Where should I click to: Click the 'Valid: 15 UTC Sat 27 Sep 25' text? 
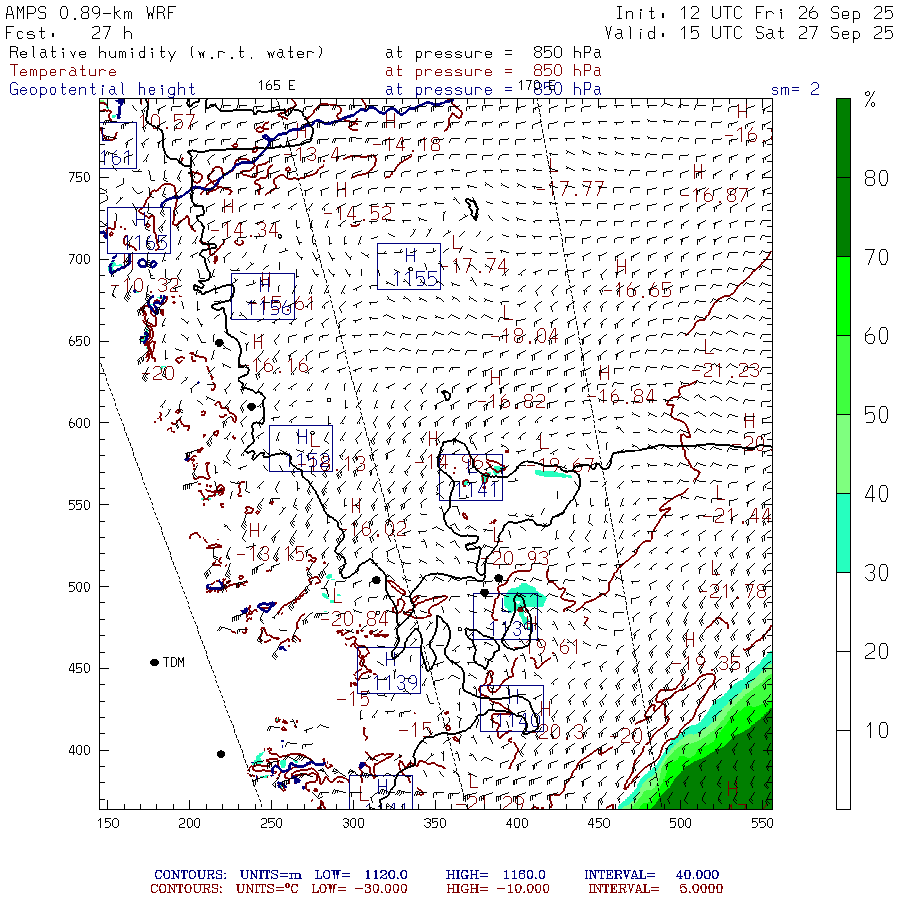(749, 33)
